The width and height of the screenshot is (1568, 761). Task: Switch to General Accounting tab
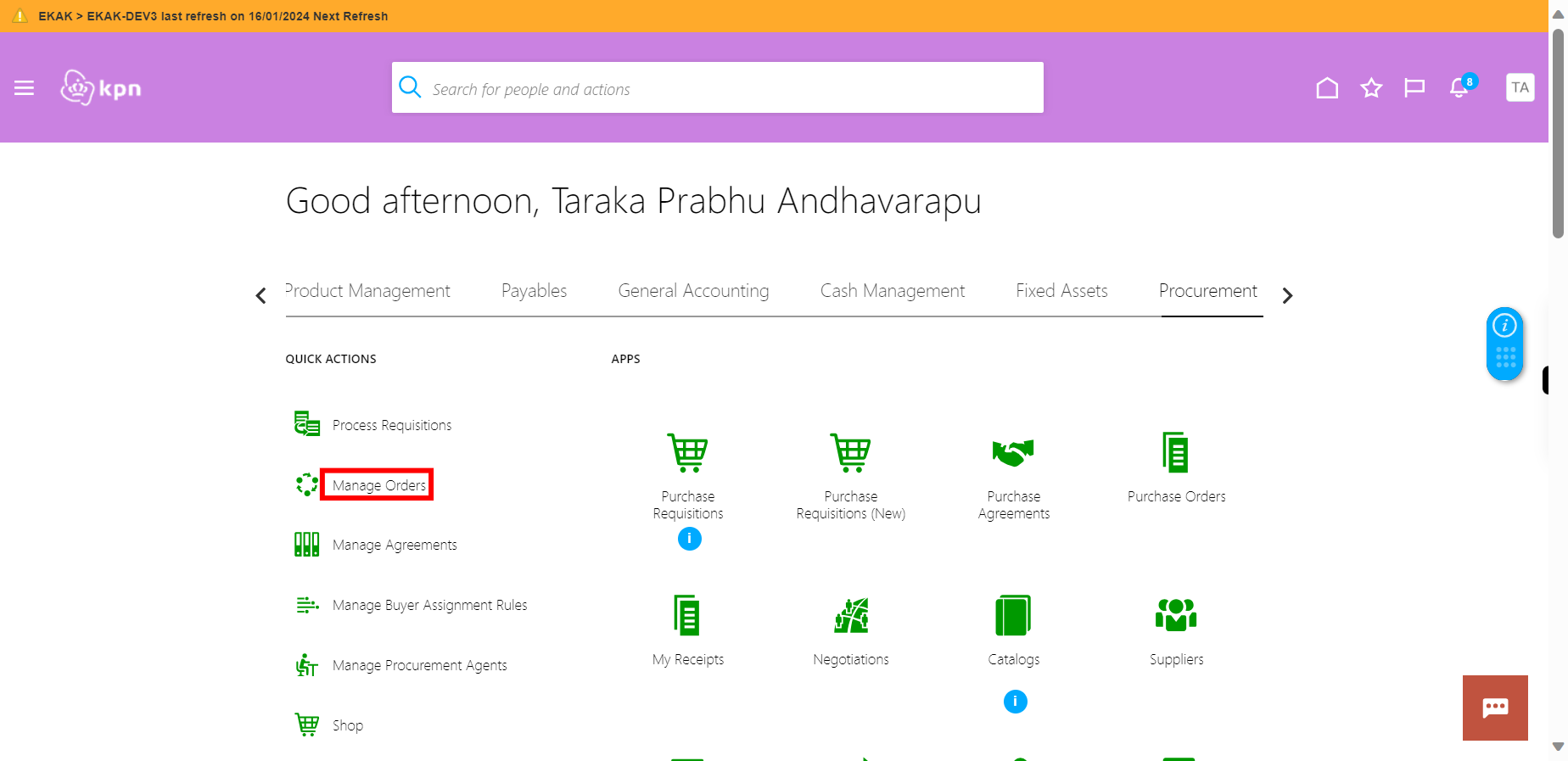[x=693, y=291]
